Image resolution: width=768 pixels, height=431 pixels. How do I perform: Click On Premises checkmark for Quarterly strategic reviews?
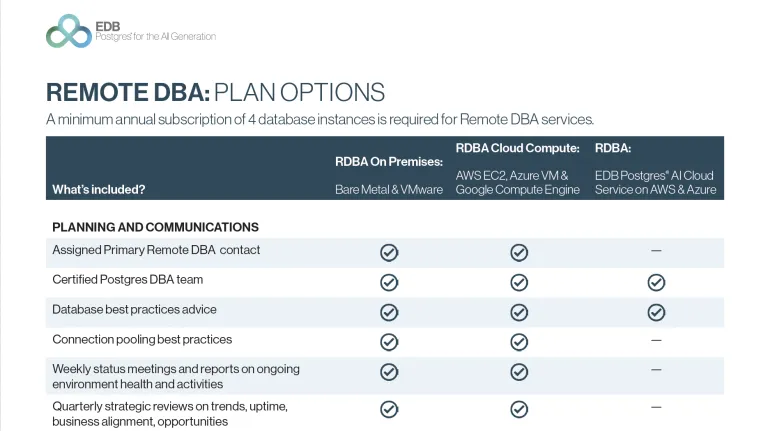coord(389,409)
